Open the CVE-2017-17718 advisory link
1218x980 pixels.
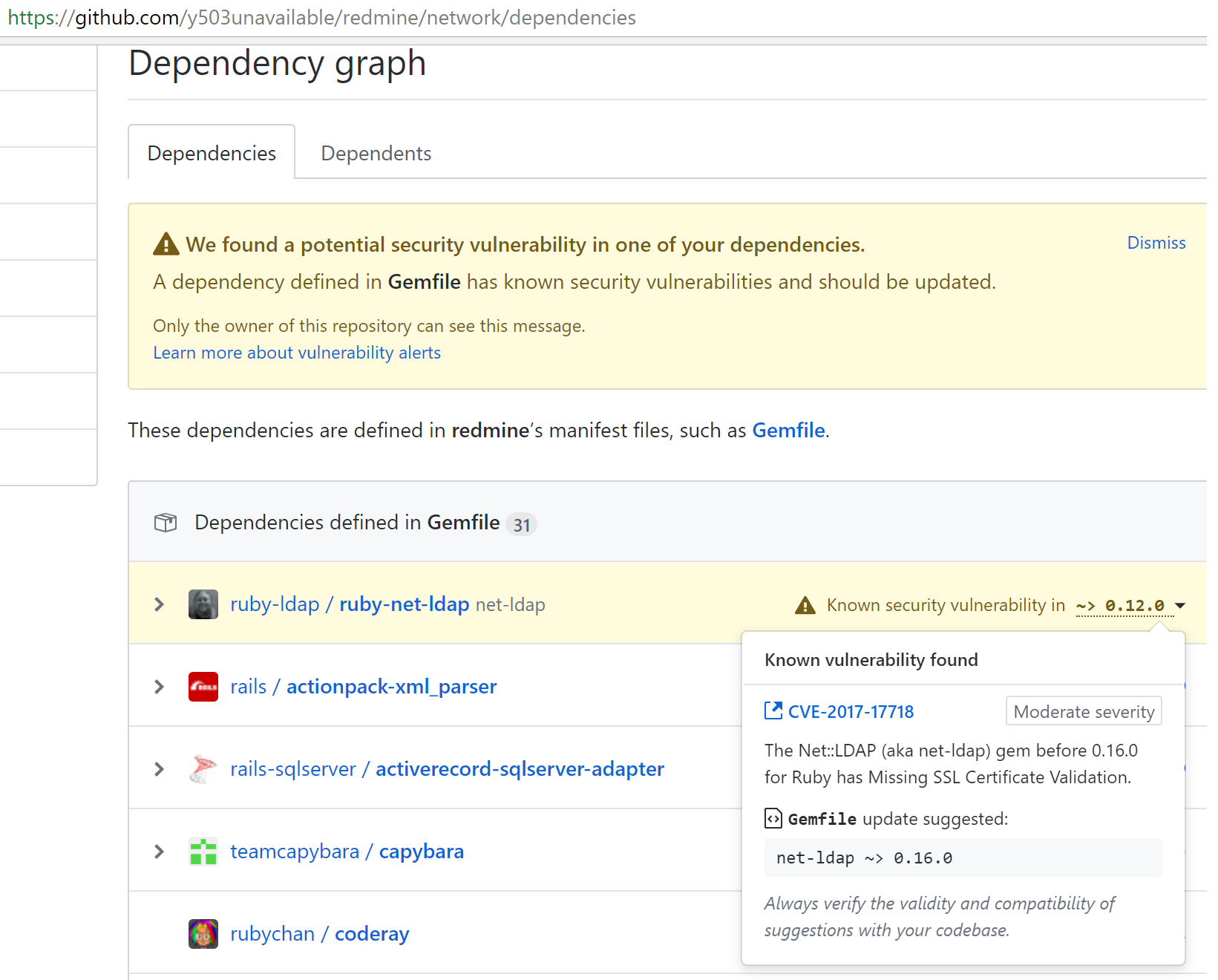(851, 712)
